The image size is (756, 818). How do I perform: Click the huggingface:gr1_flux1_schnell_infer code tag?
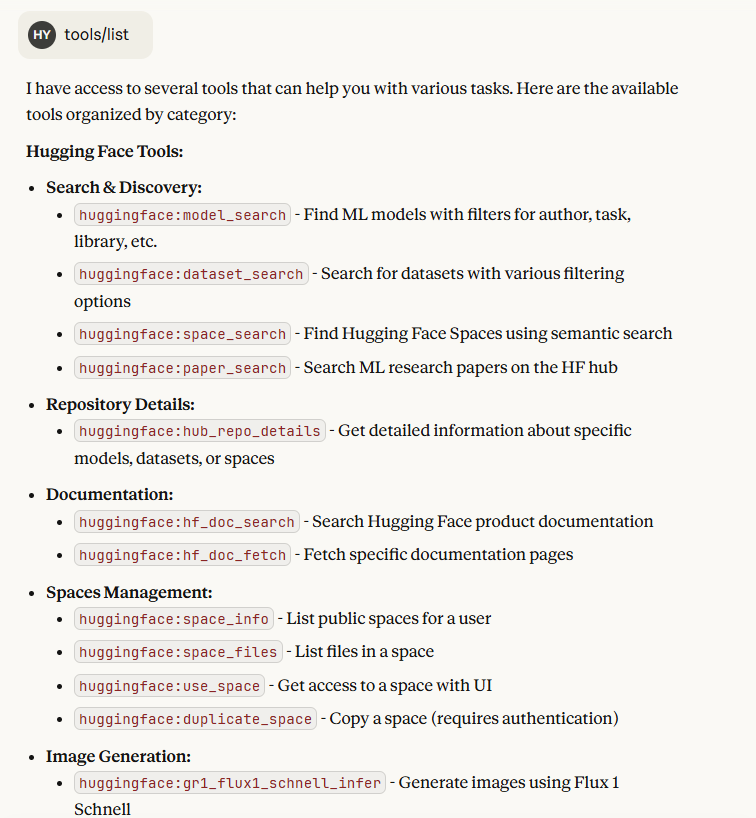coord(229,783)
